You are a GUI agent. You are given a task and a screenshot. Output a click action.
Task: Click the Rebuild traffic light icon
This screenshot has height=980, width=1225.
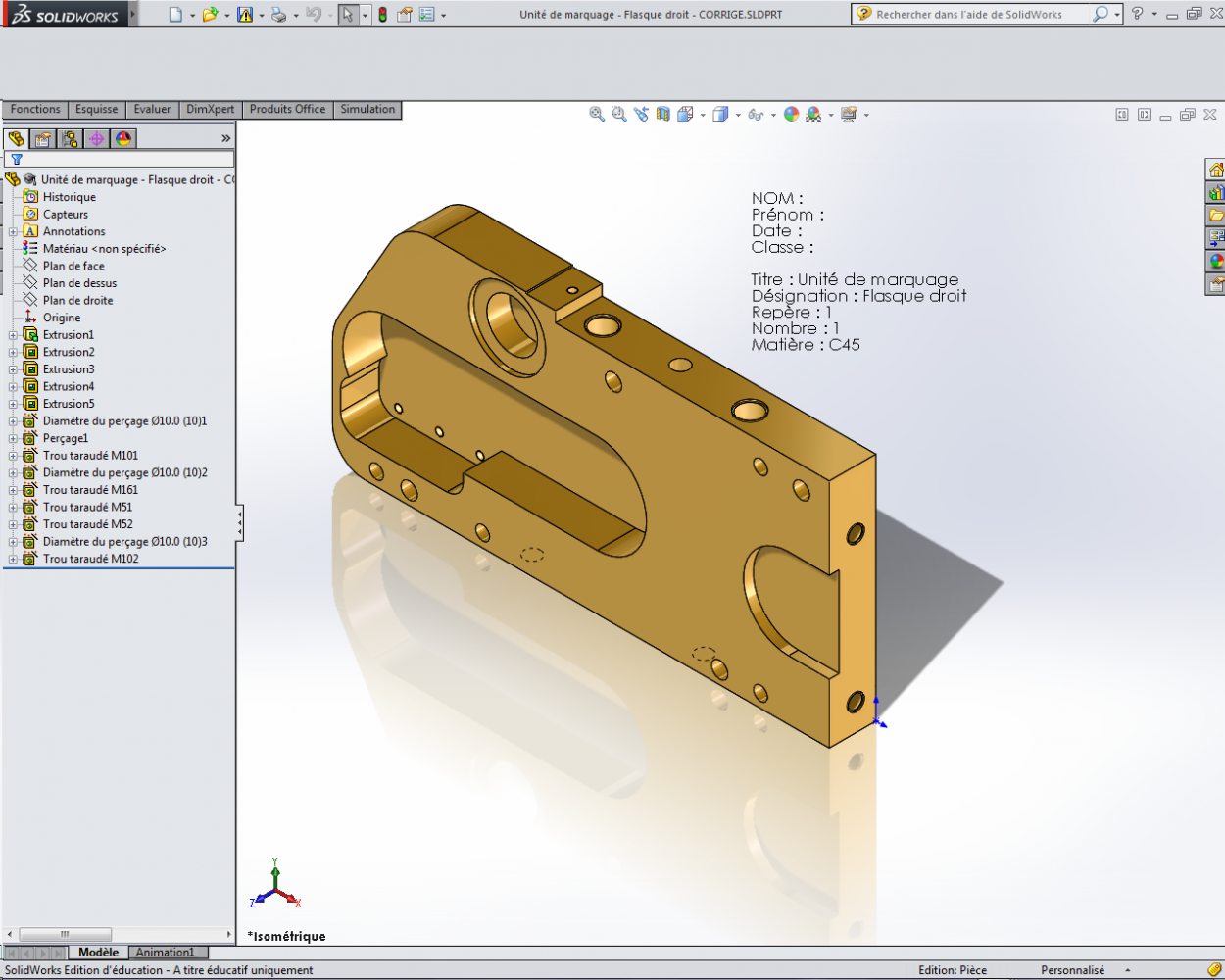[x=382, y=15]
